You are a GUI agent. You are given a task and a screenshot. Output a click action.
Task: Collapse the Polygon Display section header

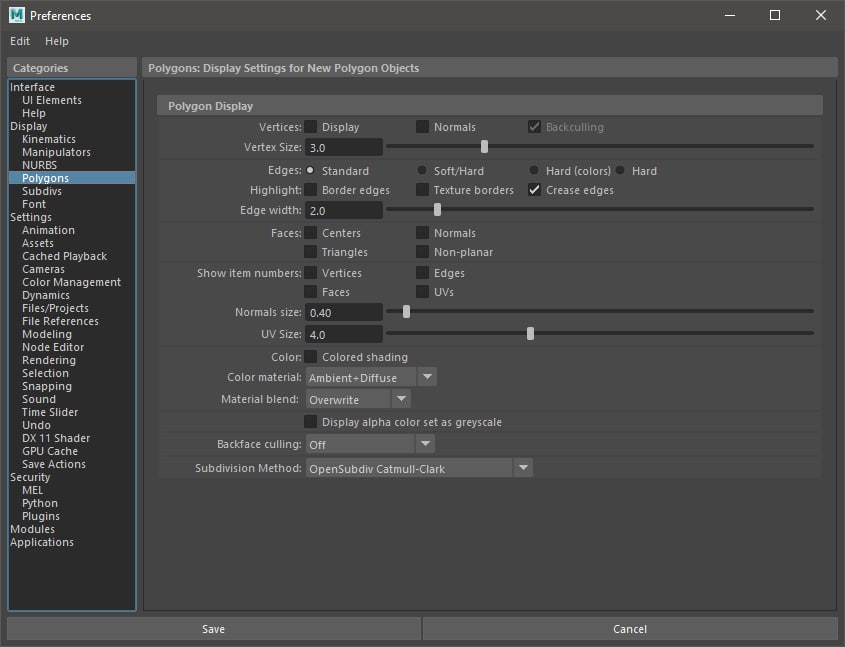pos(489,106)
